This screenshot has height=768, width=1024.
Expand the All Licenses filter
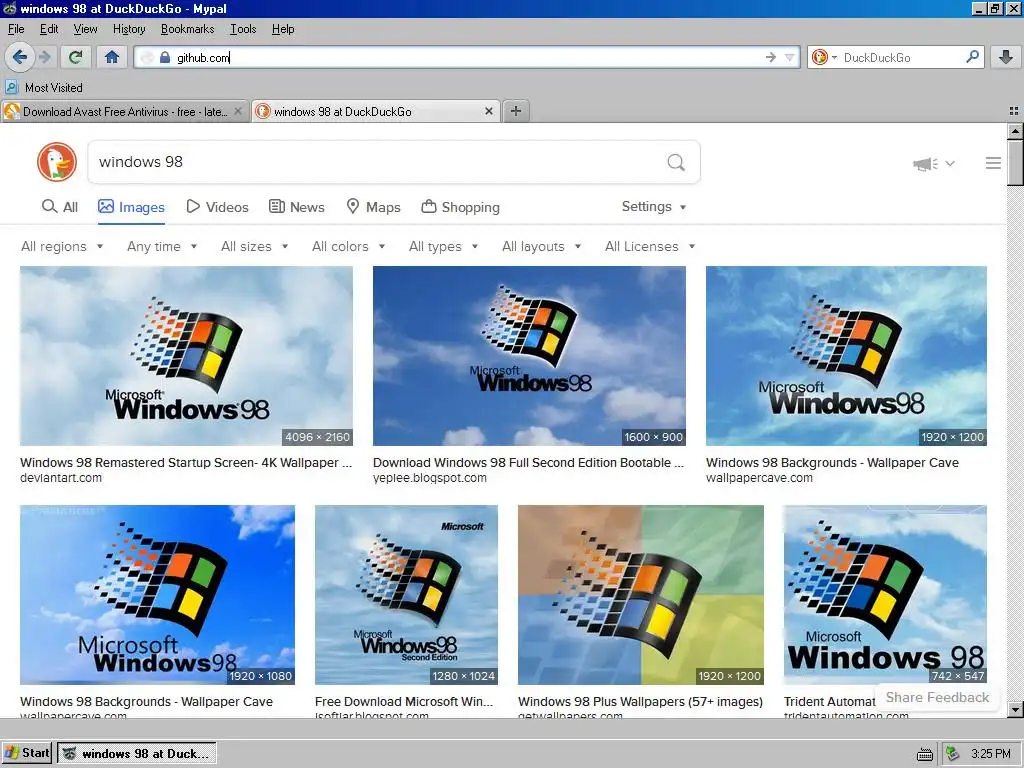pos(650,246)
